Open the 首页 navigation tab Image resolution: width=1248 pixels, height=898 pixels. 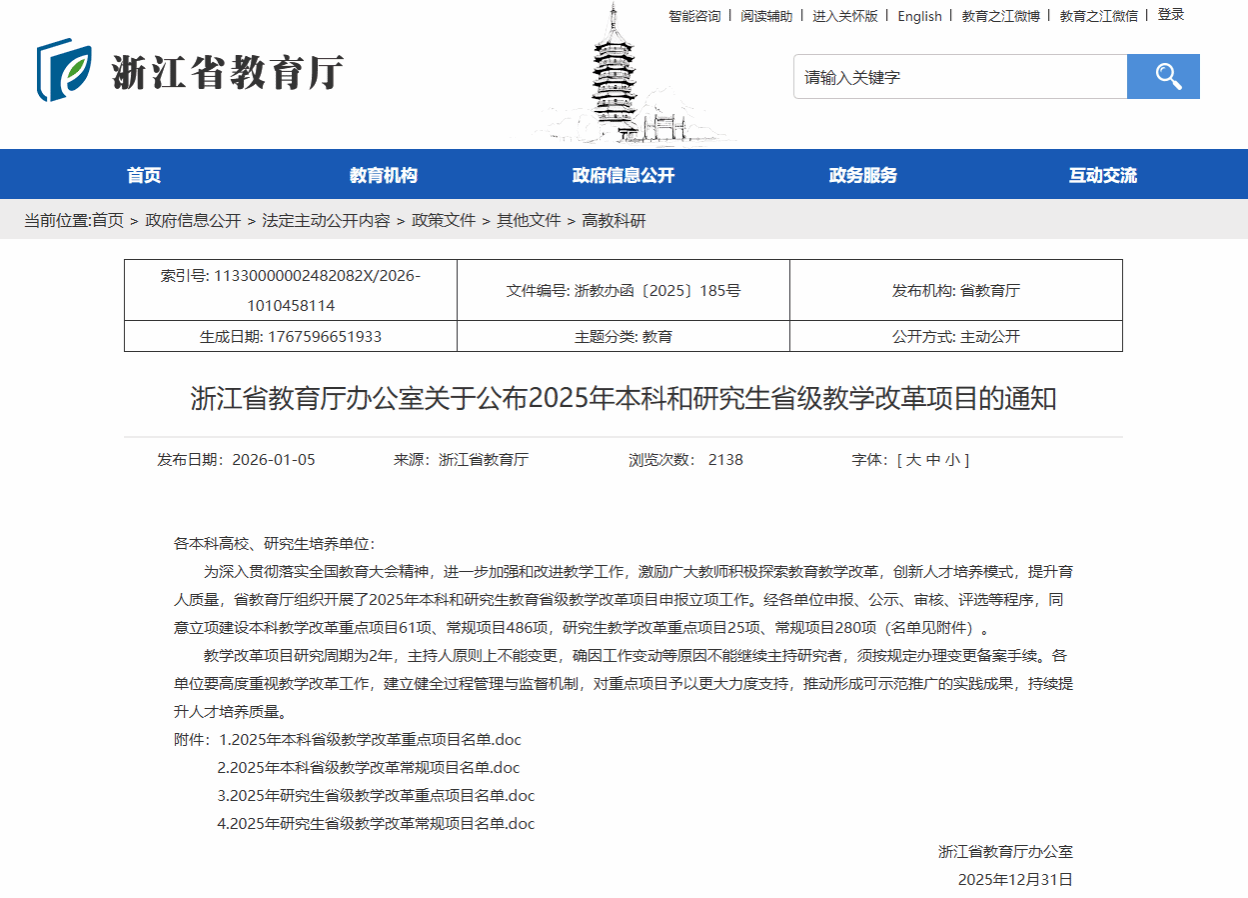tap(145, 174)
